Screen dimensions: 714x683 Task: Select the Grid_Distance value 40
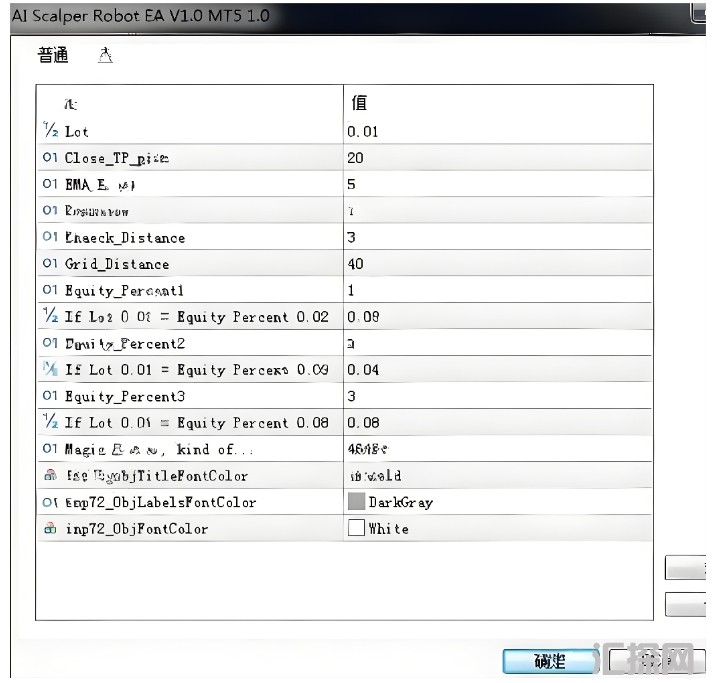point(497,264)
